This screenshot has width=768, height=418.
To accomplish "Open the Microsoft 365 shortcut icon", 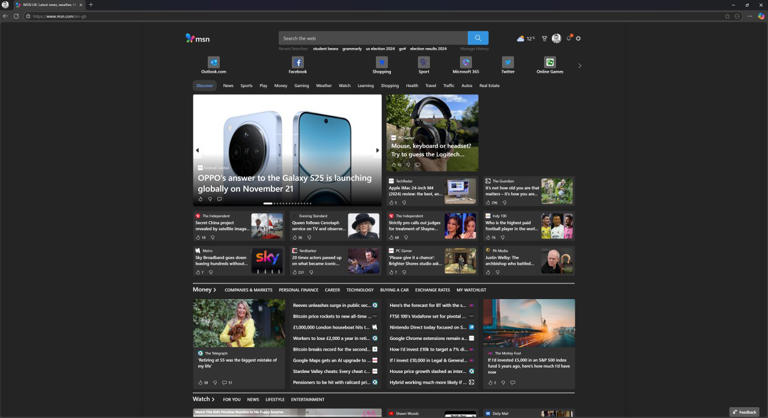I will pos(466,62).
